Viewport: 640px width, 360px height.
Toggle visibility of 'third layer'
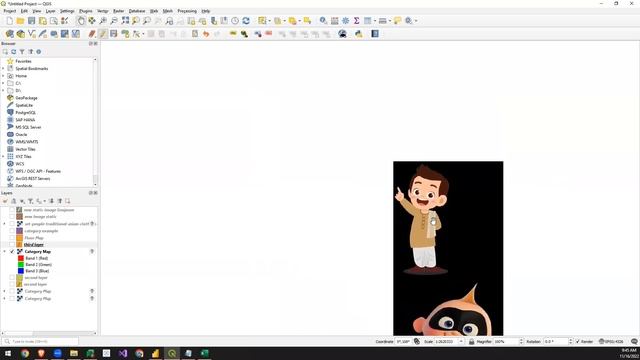click(x=12, y=244)
